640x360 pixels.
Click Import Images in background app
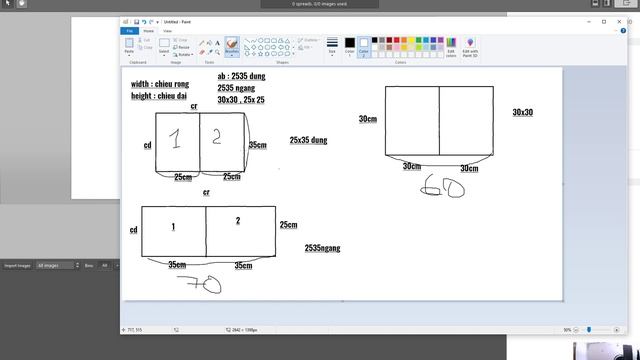pos(17,266)
